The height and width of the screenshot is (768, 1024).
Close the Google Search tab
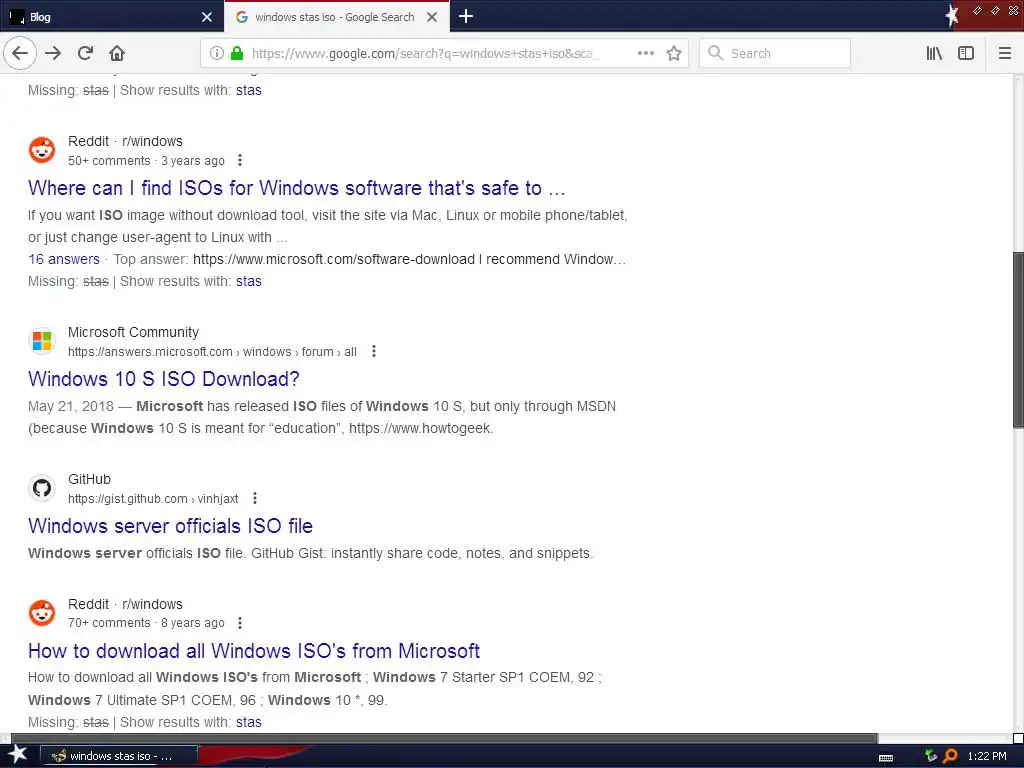click(432, 17)
